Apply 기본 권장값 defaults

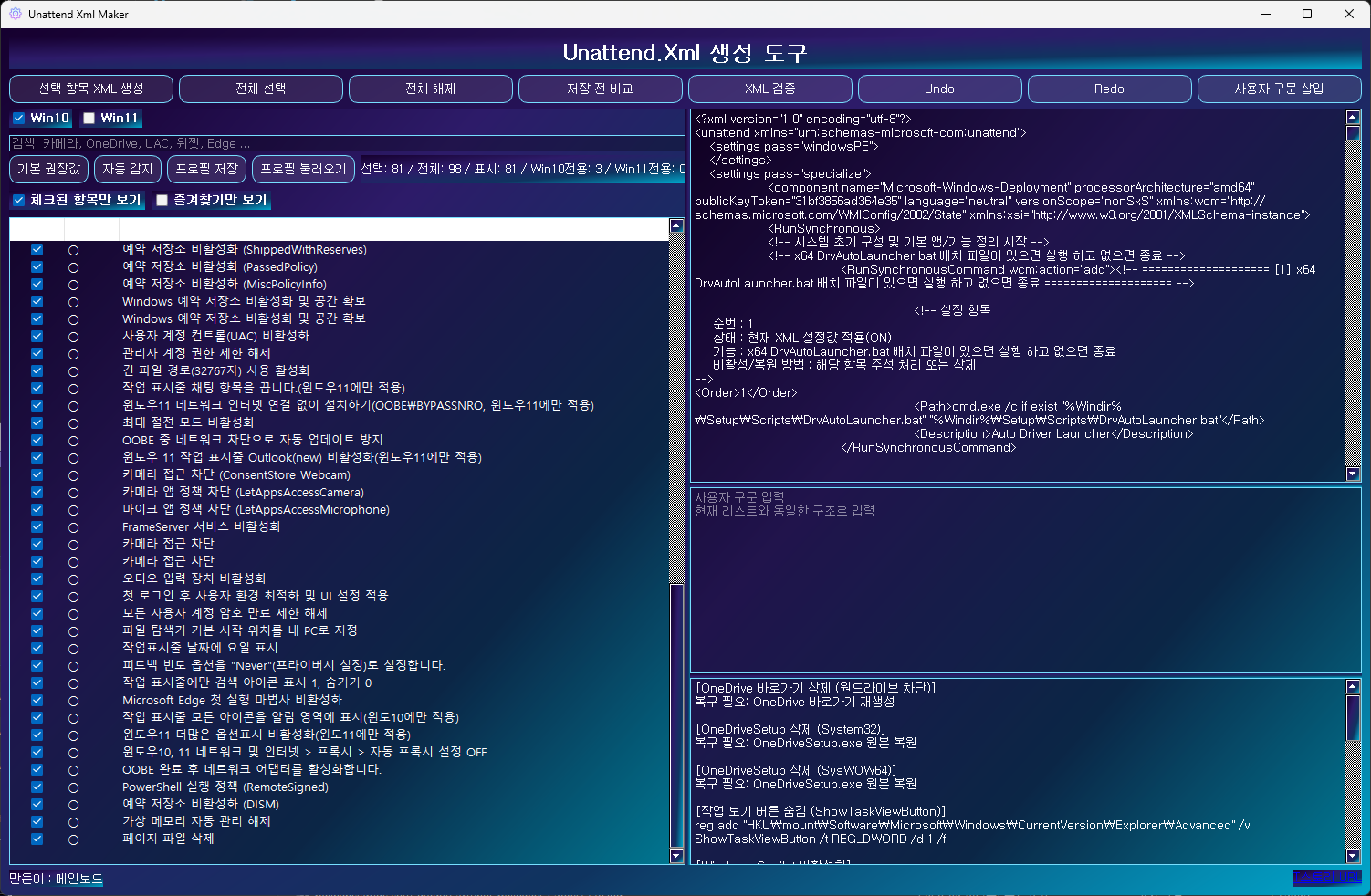click(49, 169)
